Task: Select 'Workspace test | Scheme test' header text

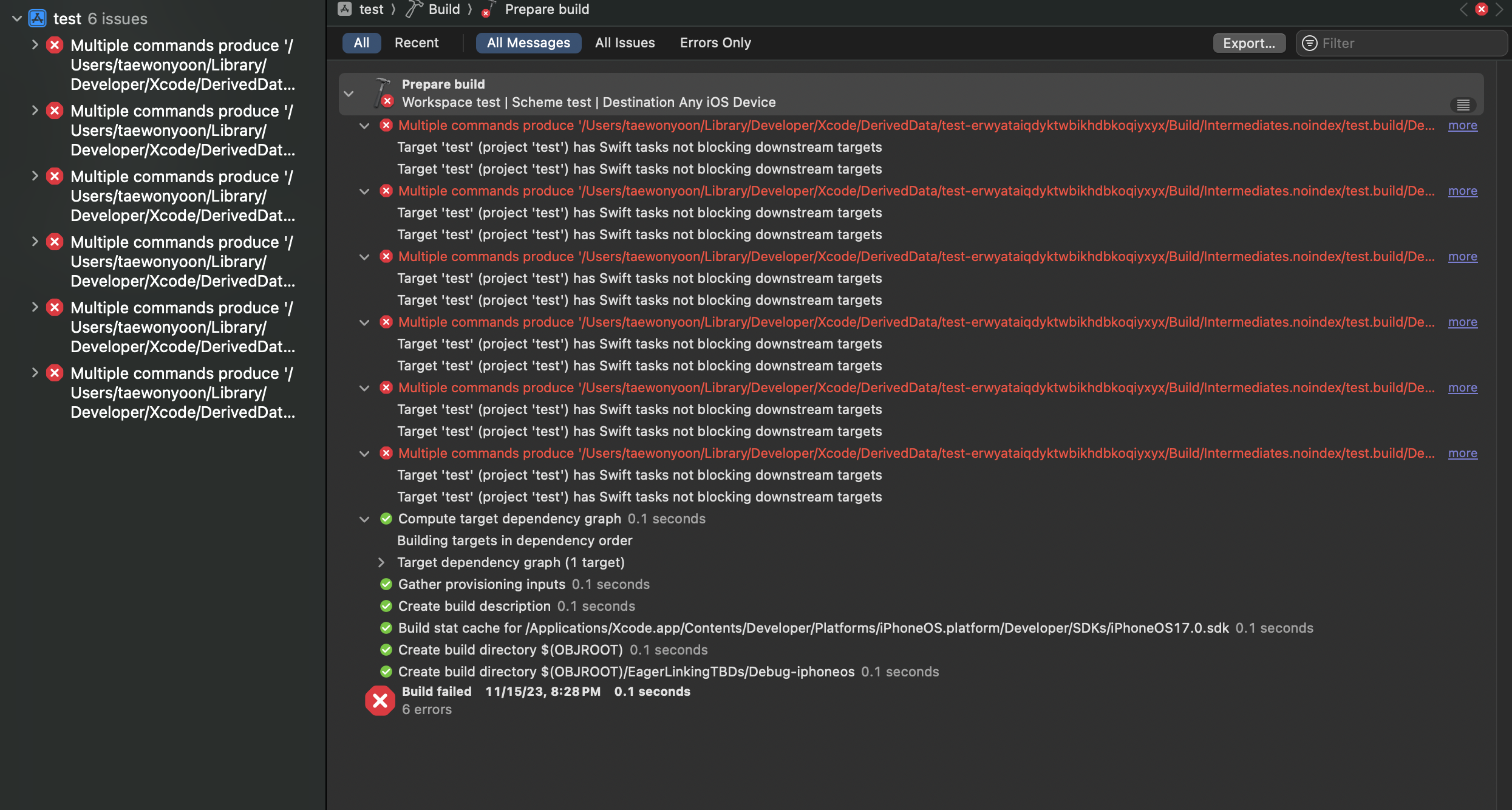Action: click(x=589, y=102)
